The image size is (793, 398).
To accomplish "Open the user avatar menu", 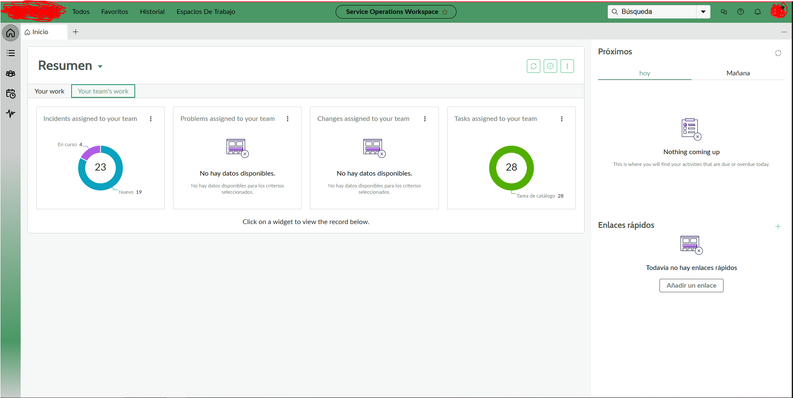I will (x=778, y=11).
